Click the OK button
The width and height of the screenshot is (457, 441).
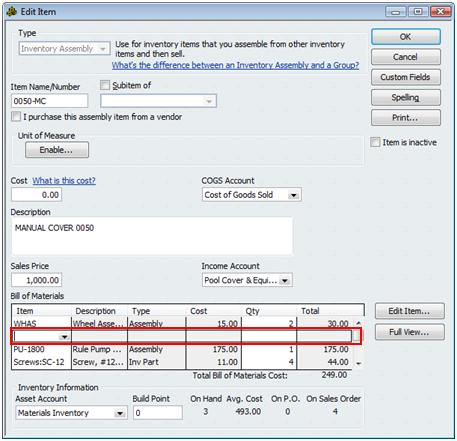tap(406, 37)
